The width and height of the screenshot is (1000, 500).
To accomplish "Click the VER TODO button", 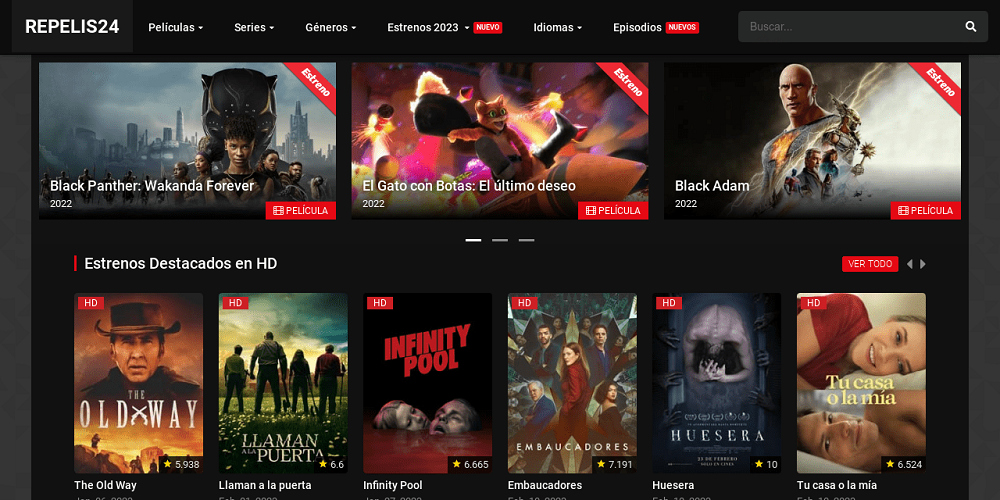I will 870,264.
